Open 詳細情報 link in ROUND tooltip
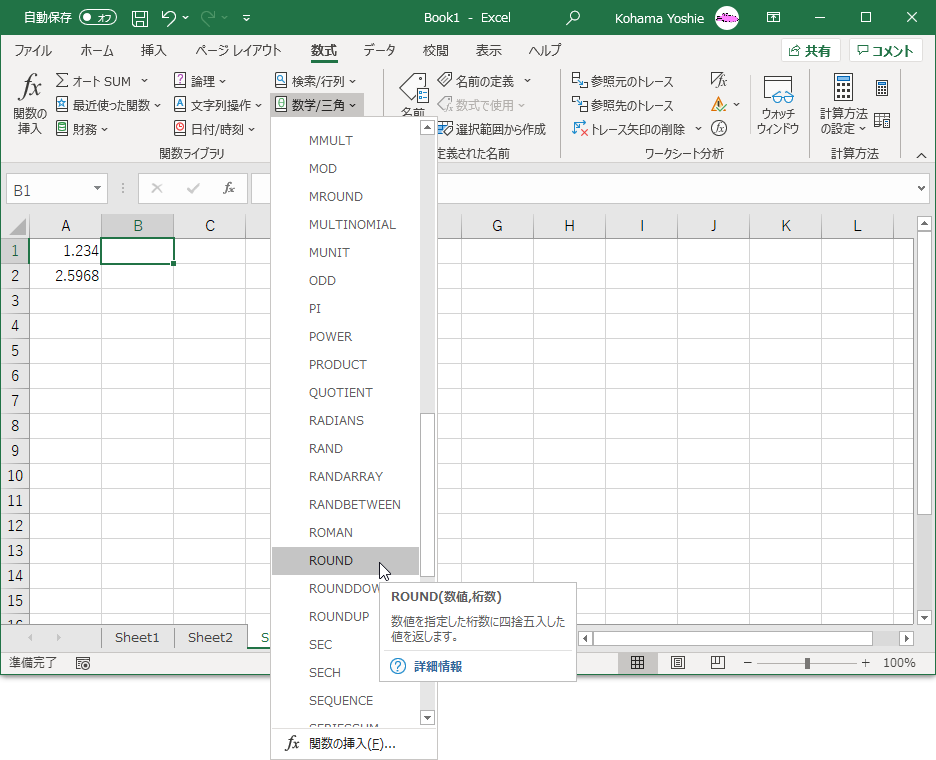This screenshot has height=760, width=936. pyautogui.click(x=438, y=666)
